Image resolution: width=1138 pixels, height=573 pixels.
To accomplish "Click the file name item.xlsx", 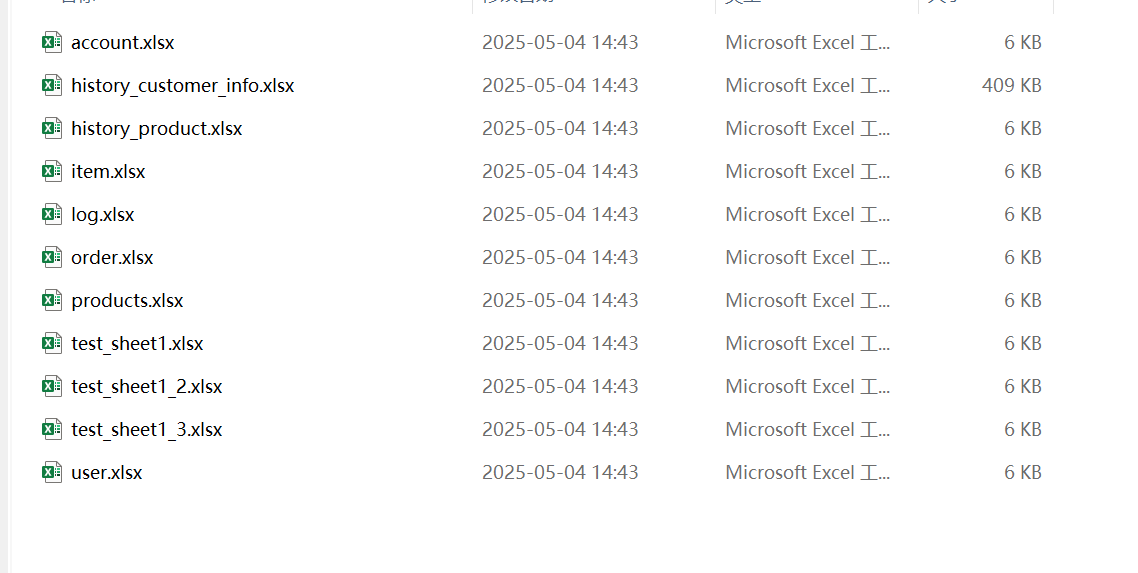I will pyautogui.click(x=108, y=171).
